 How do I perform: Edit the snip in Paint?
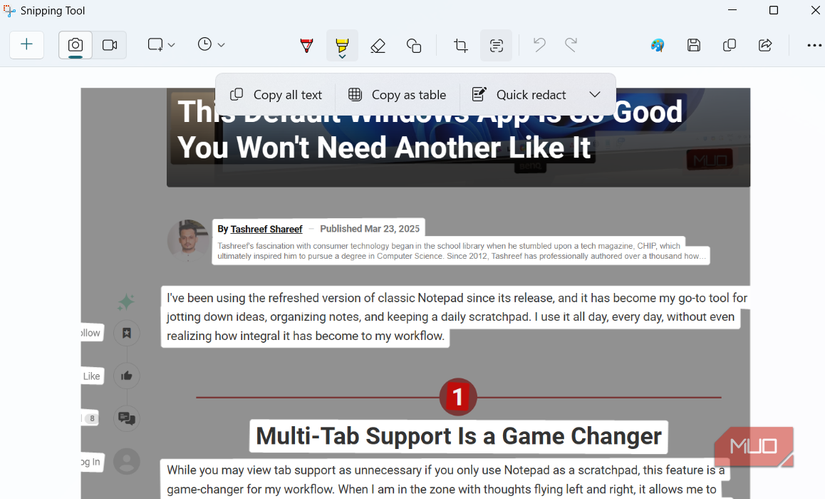pos(658,45)
